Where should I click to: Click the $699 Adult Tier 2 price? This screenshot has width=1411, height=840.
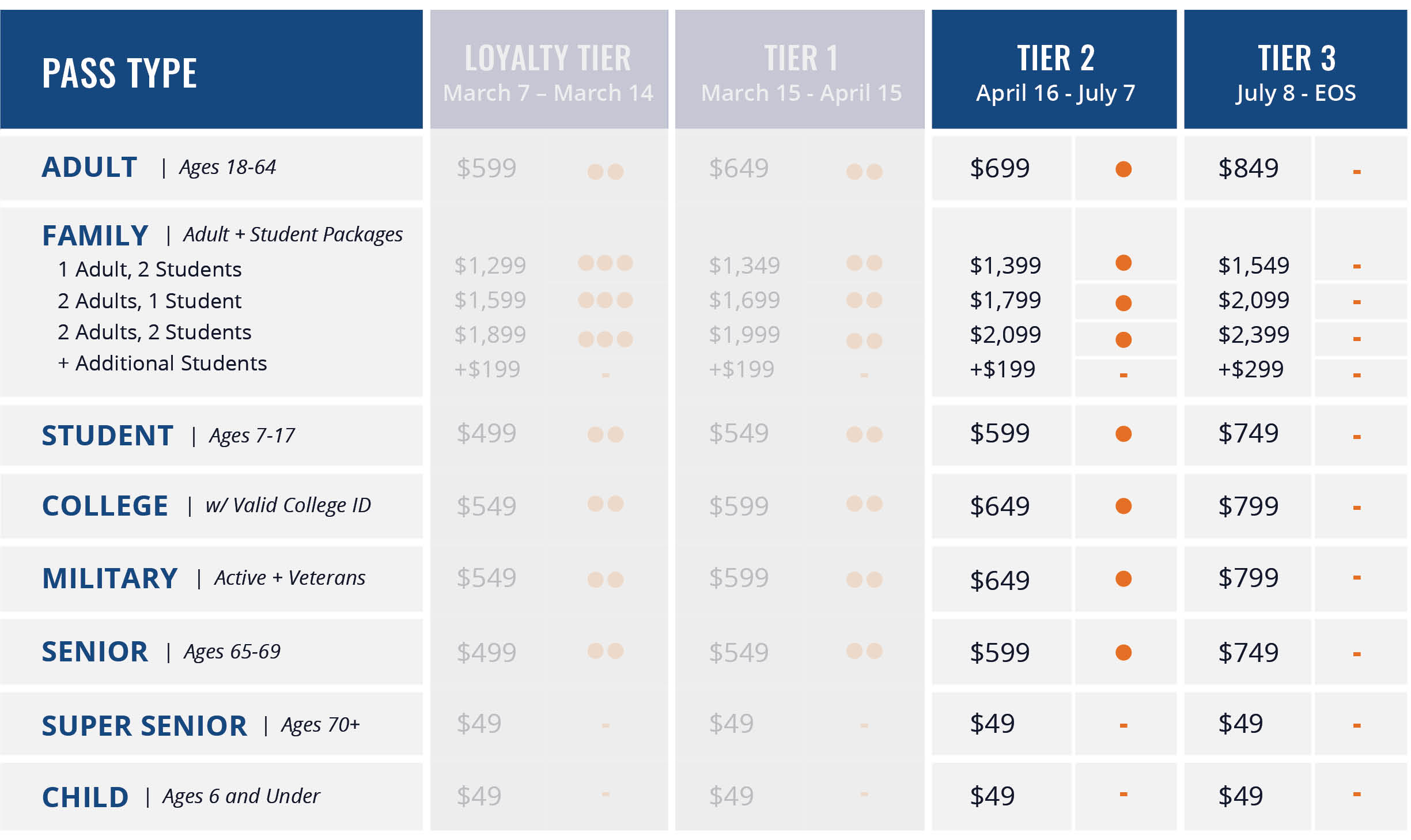click(x=1000, y=168)
